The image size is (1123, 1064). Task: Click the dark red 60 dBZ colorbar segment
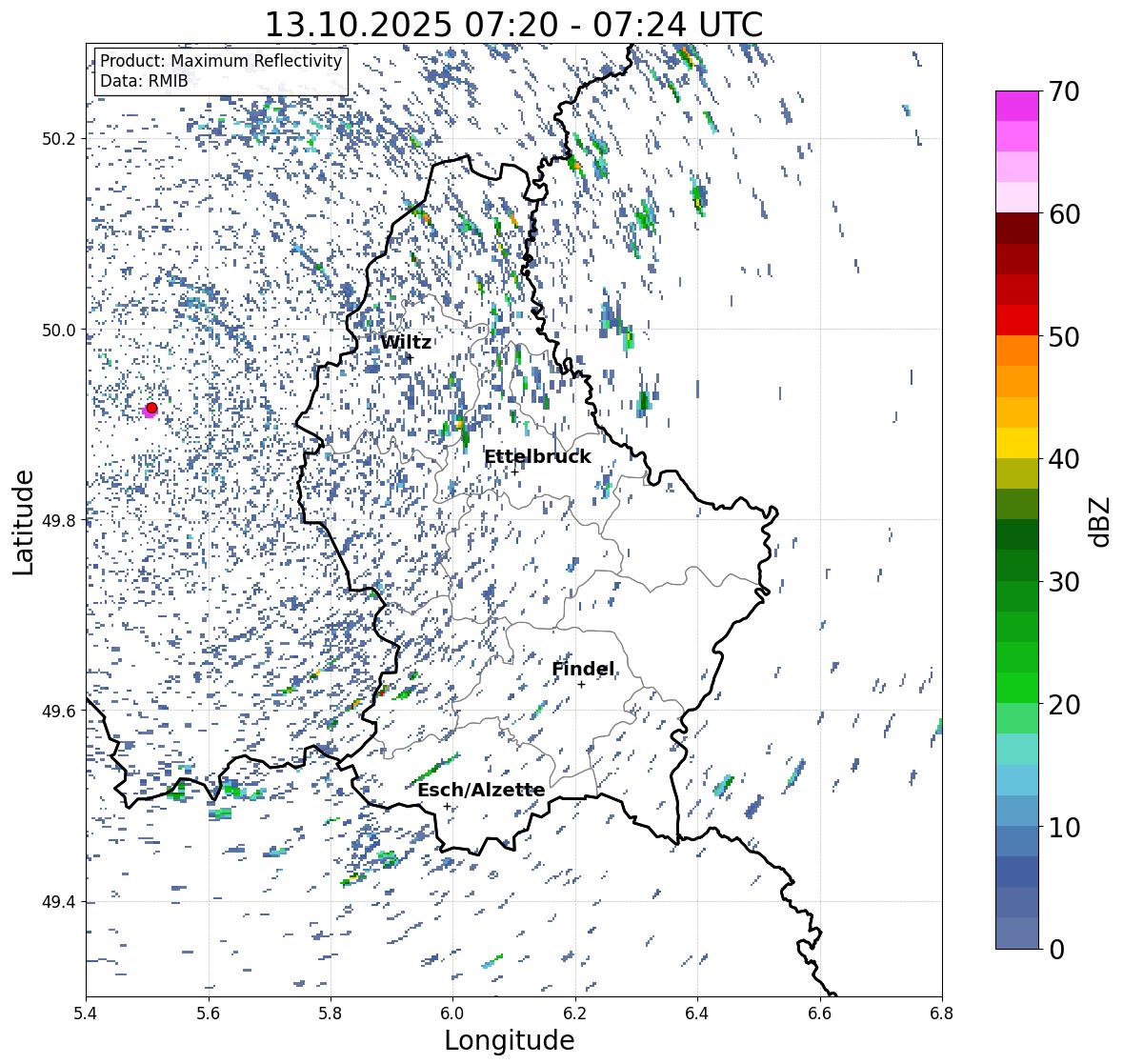(x=1017, y=229)
